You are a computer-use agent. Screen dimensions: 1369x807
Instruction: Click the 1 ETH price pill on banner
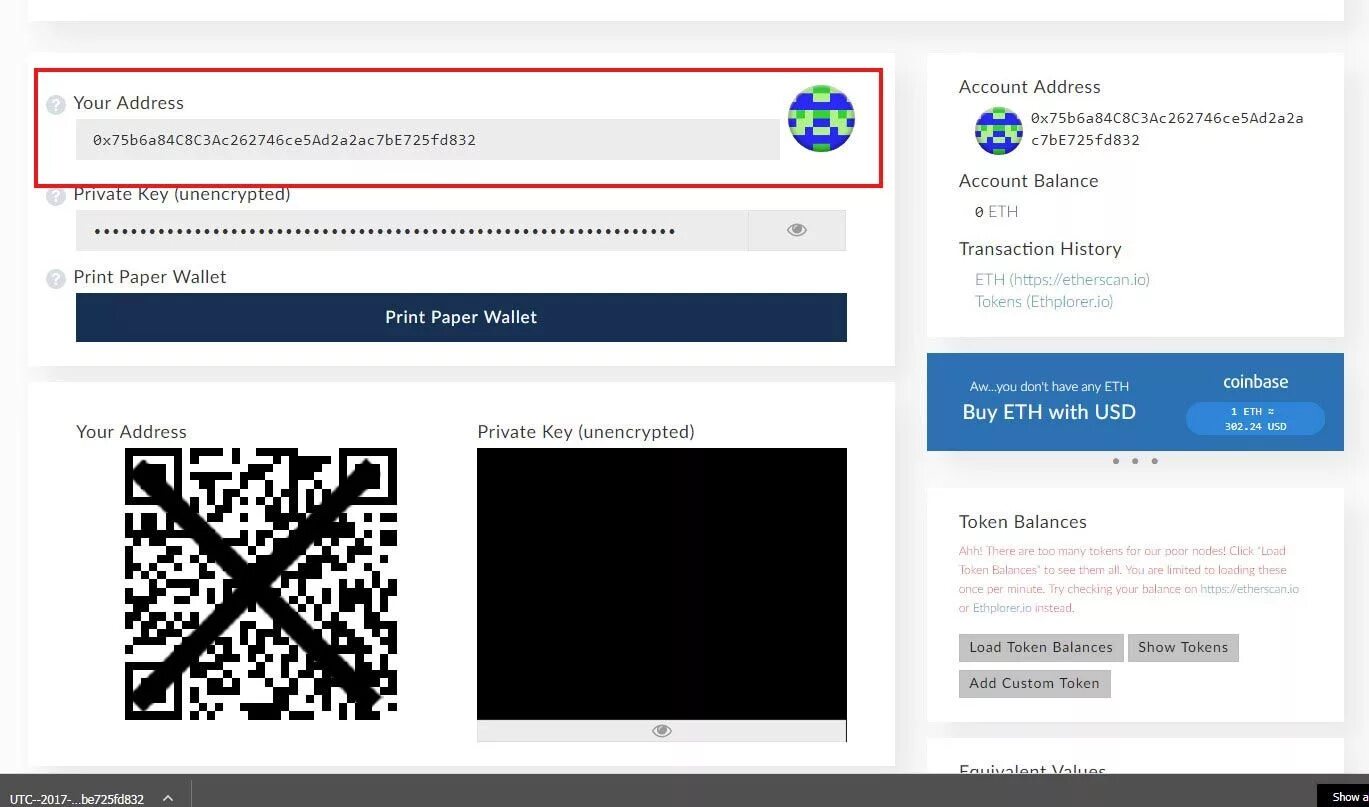coord(1255,419)
